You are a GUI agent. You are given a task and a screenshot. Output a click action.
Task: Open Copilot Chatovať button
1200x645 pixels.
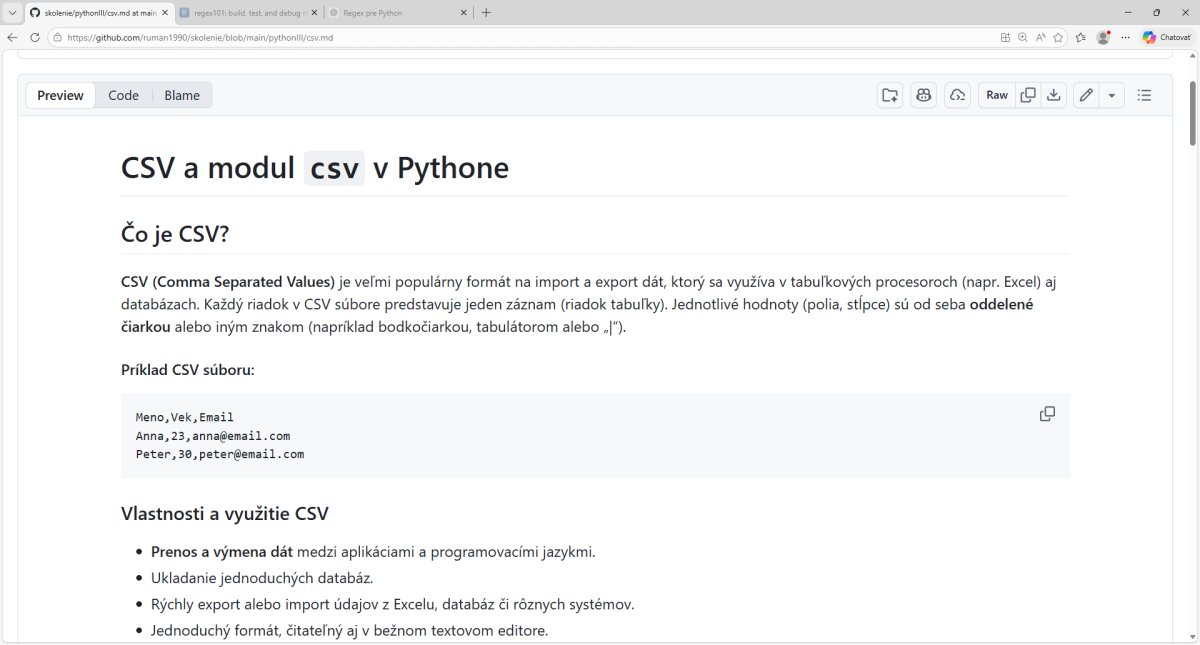[x=1167, y=37]
